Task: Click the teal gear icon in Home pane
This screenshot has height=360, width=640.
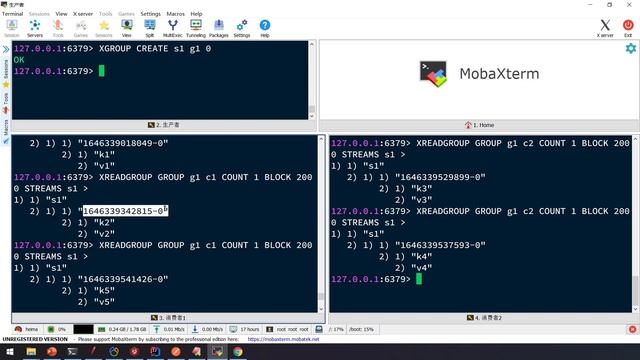Action: [631, 49]
